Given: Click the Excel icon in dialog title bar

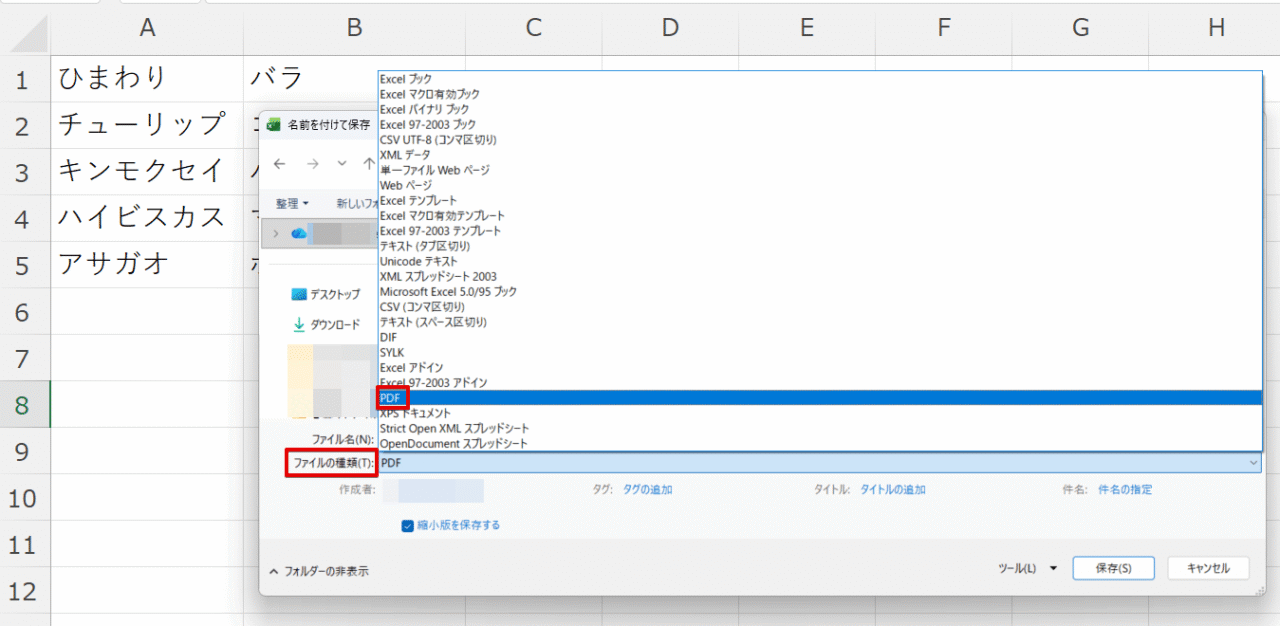Looking at the screenshot, I should (x=273, y=125).
